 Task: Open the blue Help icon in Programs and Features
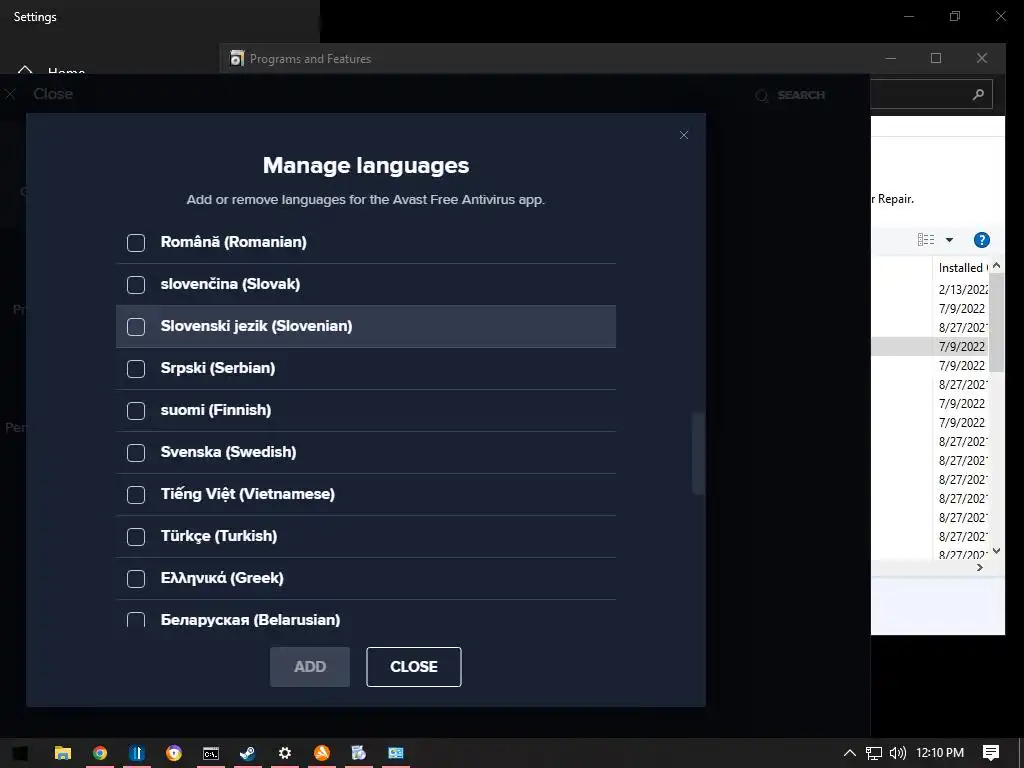(x=982, y=240)
